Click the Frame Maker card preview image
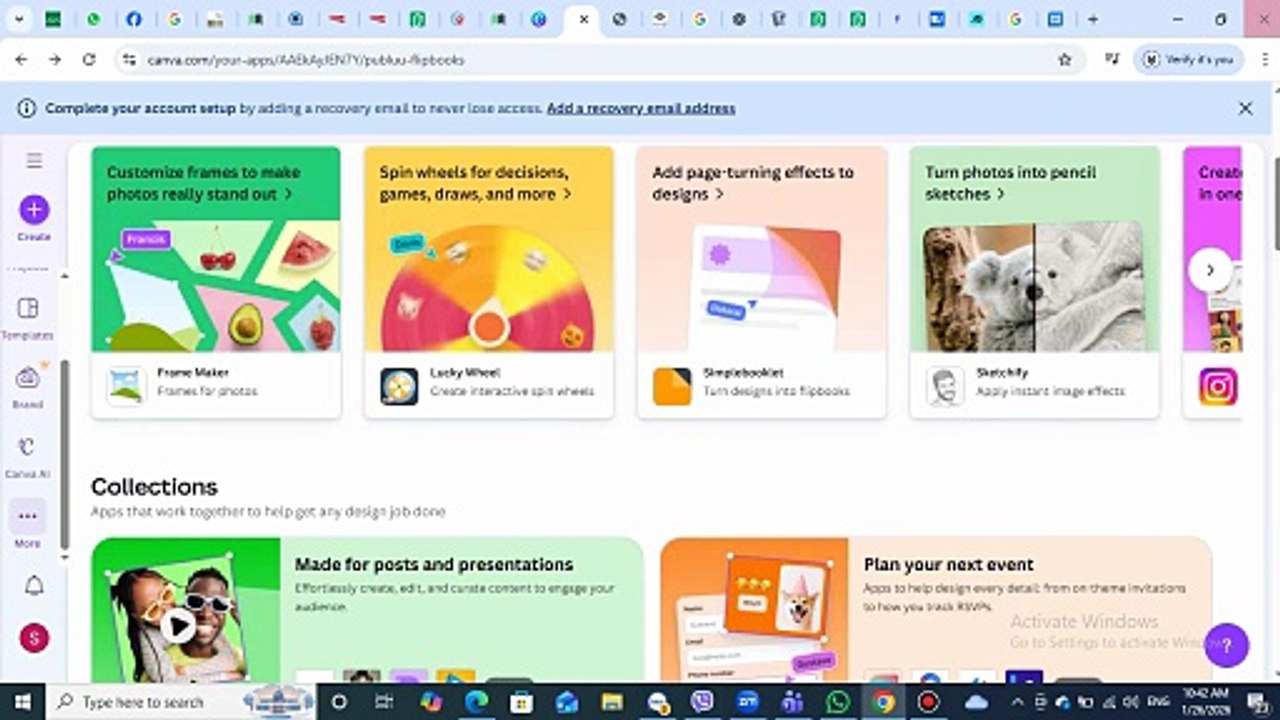1280x720 pixels. click(x=216, y=286)
